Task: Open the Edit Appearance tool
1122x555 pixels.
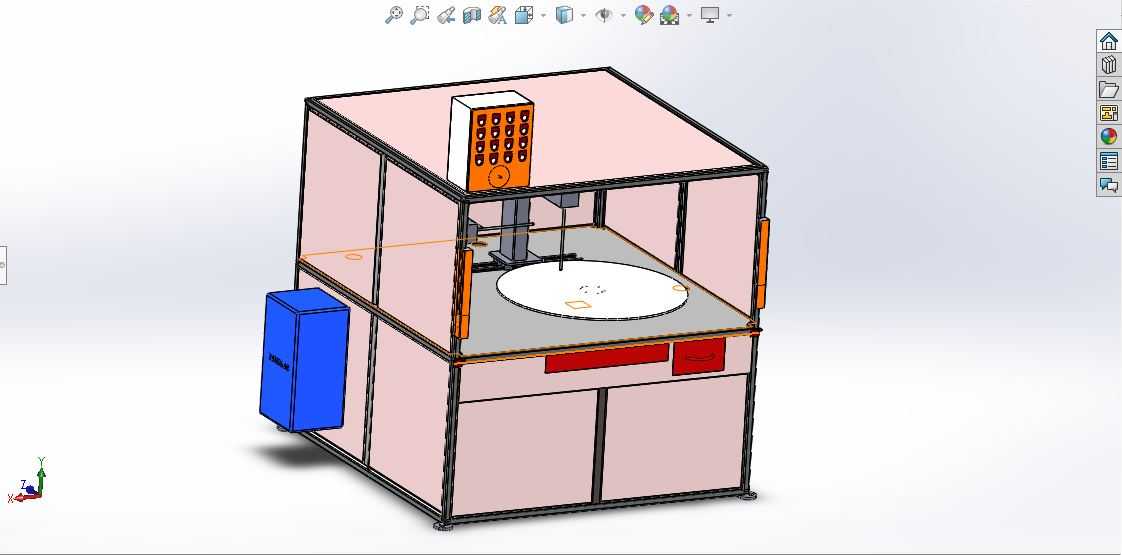Action: click(643, 15)
